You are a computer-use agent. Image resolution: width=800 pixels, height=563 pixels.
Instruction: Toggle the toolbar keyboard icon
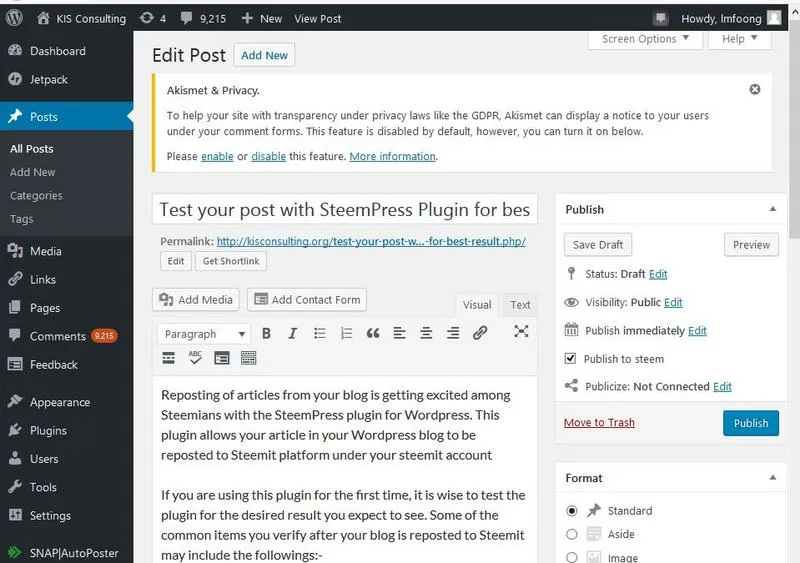pos(248,358)
